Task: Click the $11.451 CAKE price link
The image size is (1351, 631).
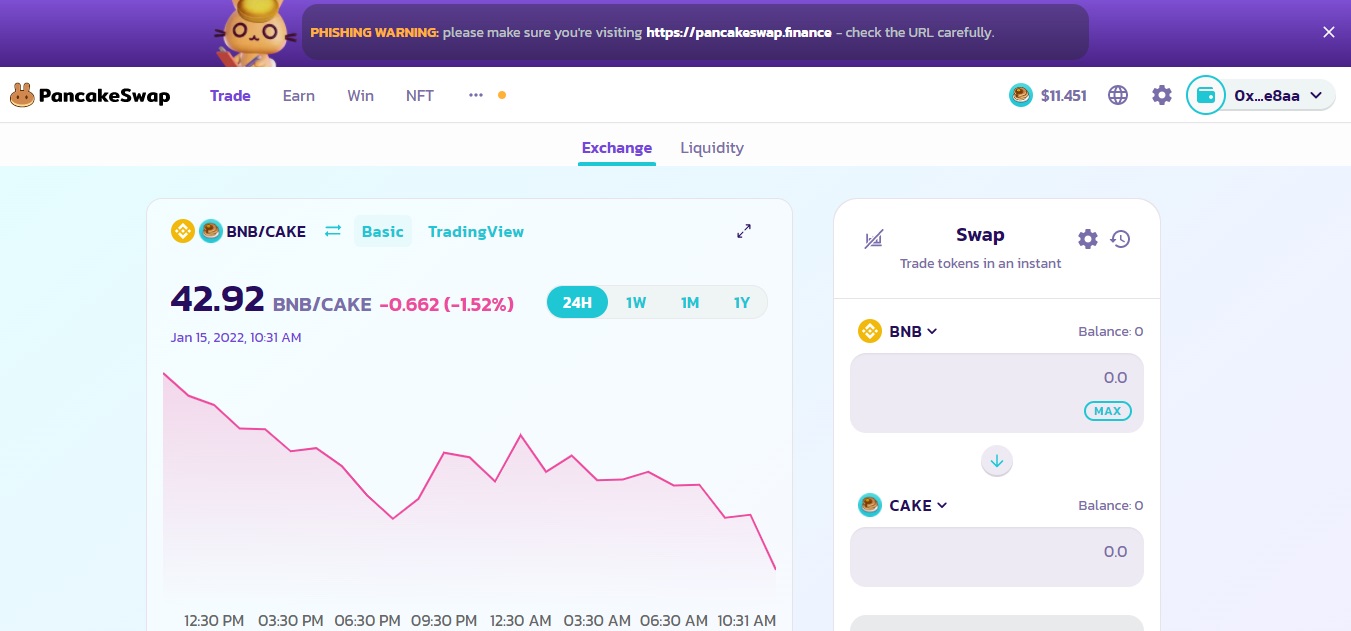Action: [x=1063, y=96]
